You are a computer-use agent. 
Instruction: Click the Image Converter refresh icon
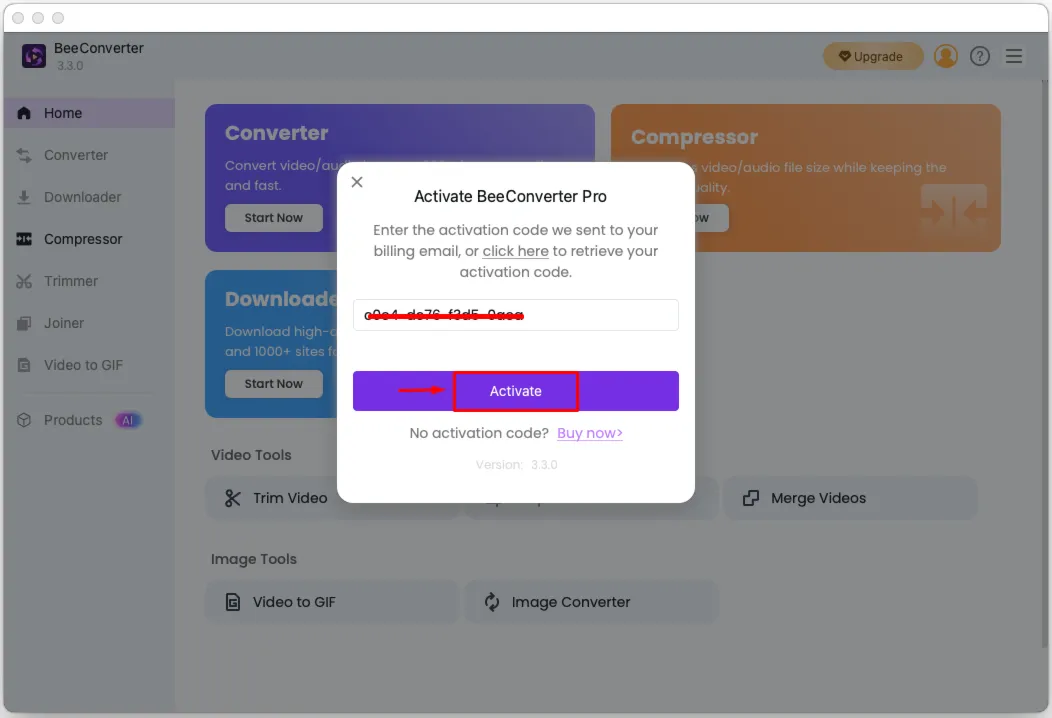(x=492, y=602)
